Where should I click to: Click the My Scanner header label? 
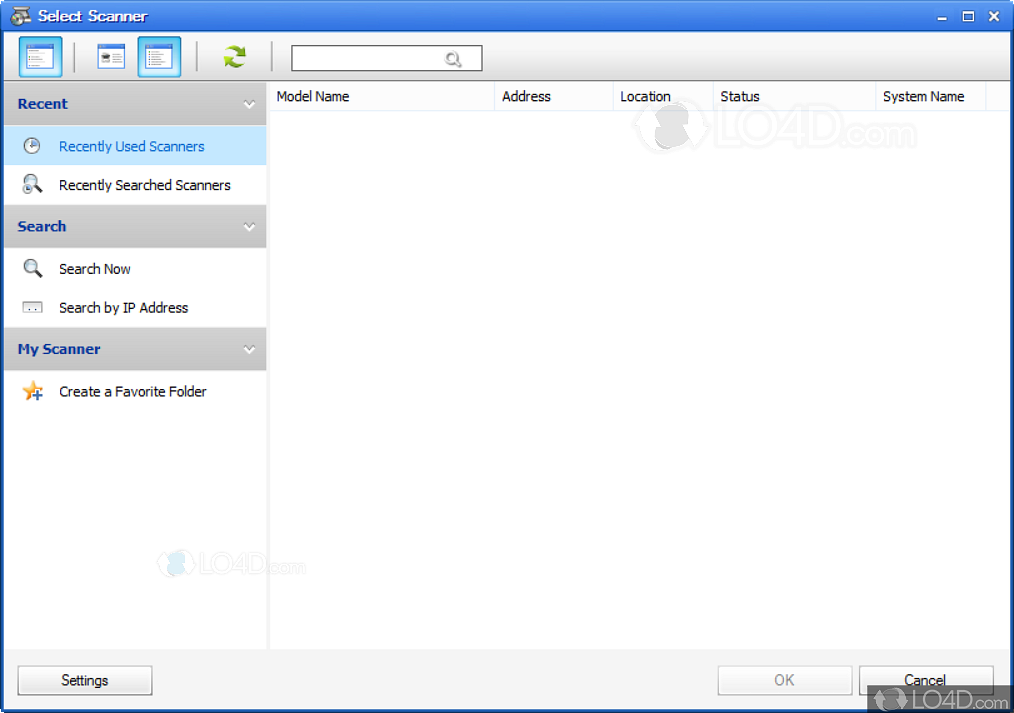tap(59, 350)
